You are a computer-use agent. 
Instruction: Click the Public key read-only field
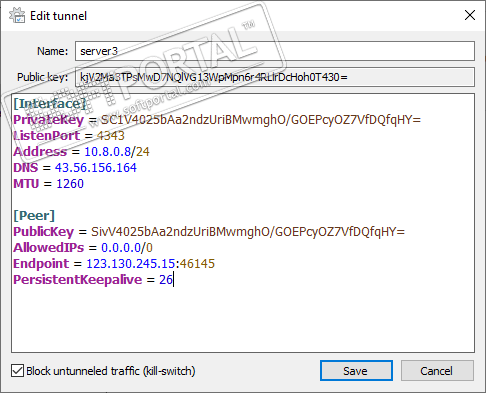[275, 77]
